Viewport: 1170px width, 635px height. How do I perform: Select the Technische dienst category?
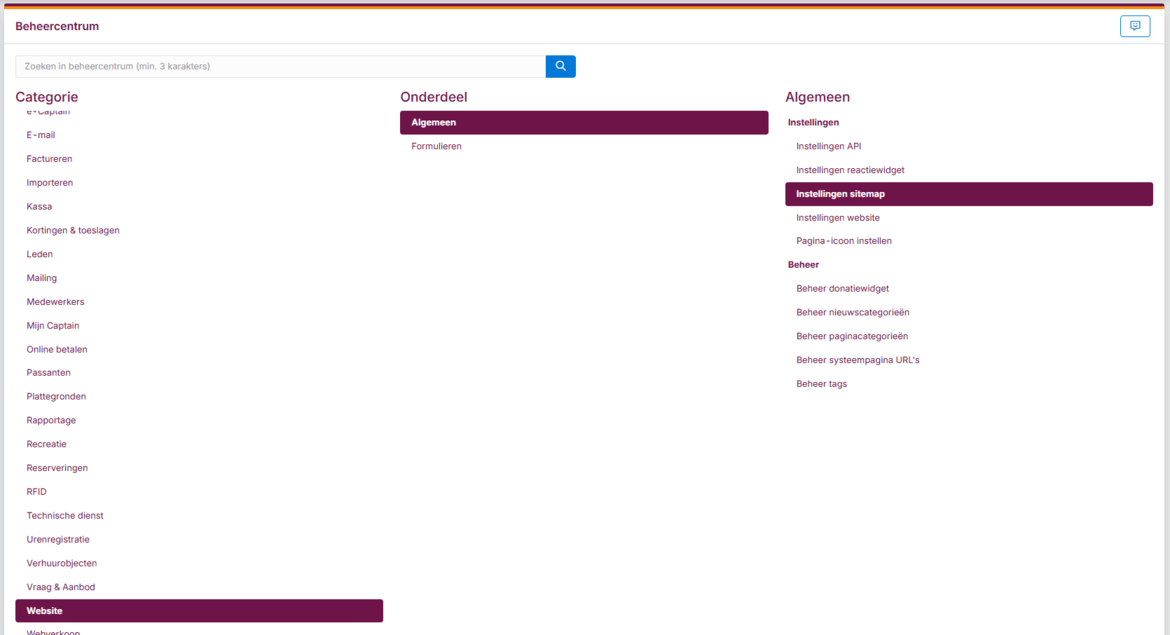pyautogui.click(x=65, y=515)
